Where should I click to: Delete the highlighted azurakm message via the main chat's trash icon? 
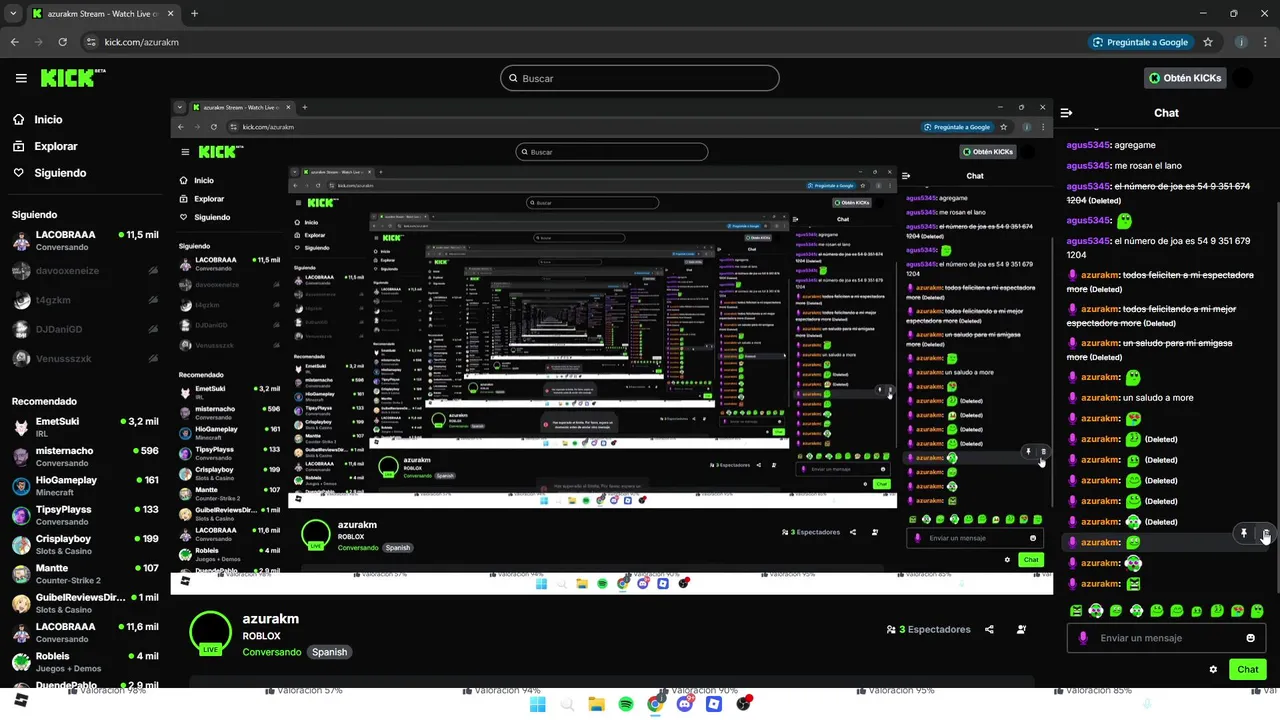tap(1265, 534)
